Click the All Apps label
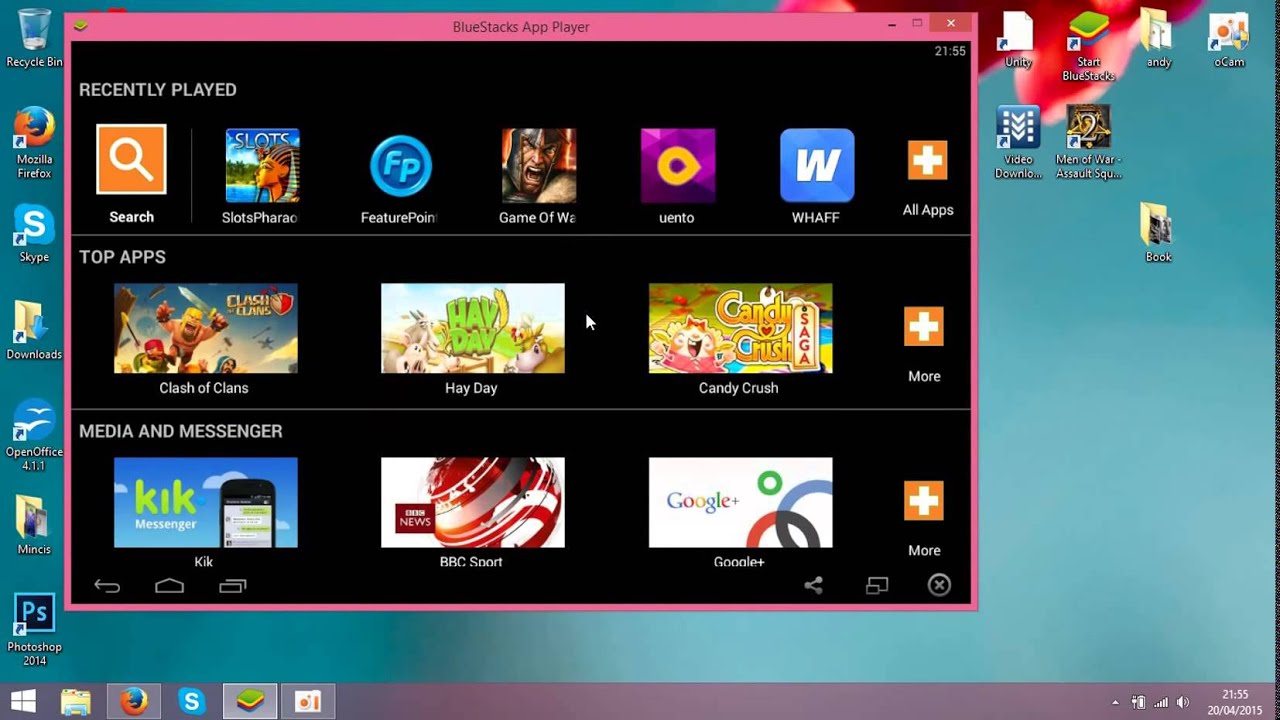The width and height of the screenshot is (1280, 720). (x=928, y=210)
